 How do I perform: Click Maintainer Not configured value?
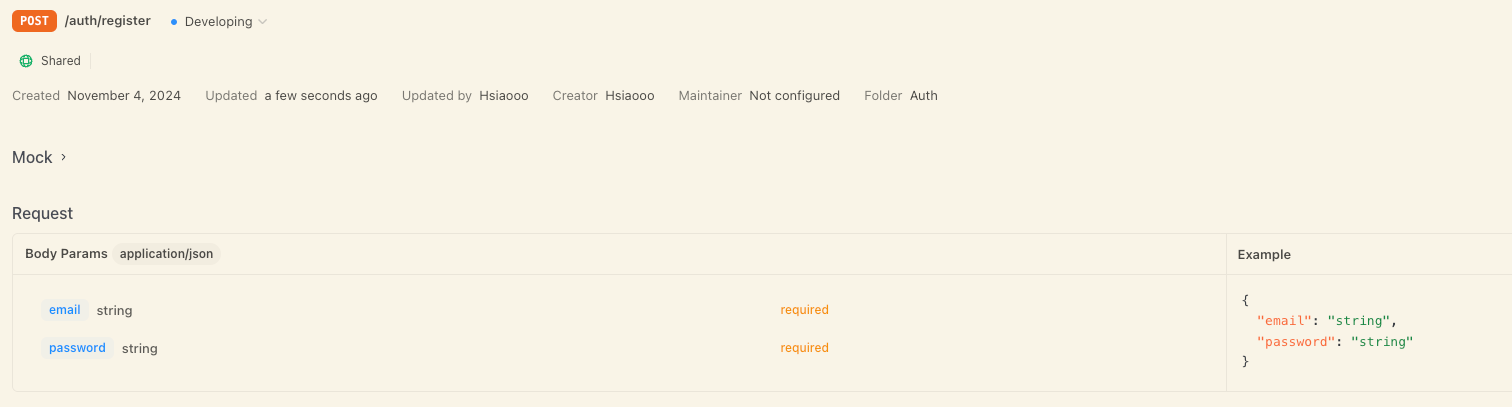tap(794, 96)
